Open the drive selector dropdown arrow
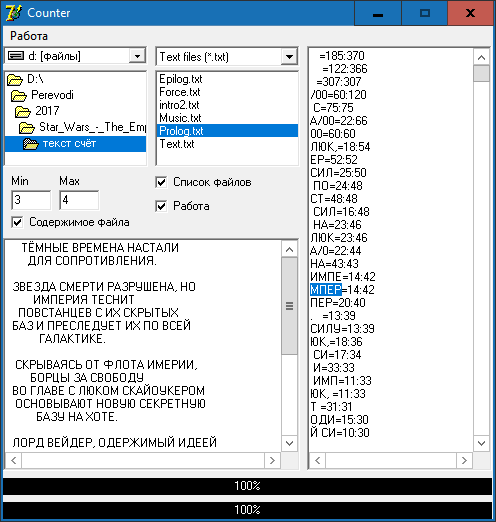This screenshot has height=522, width=496. click(137, 56)
